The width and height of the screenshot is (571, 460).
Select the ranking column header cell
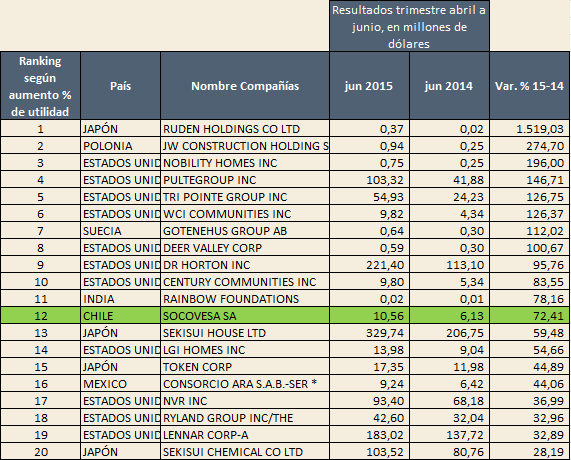click(40, 86)
